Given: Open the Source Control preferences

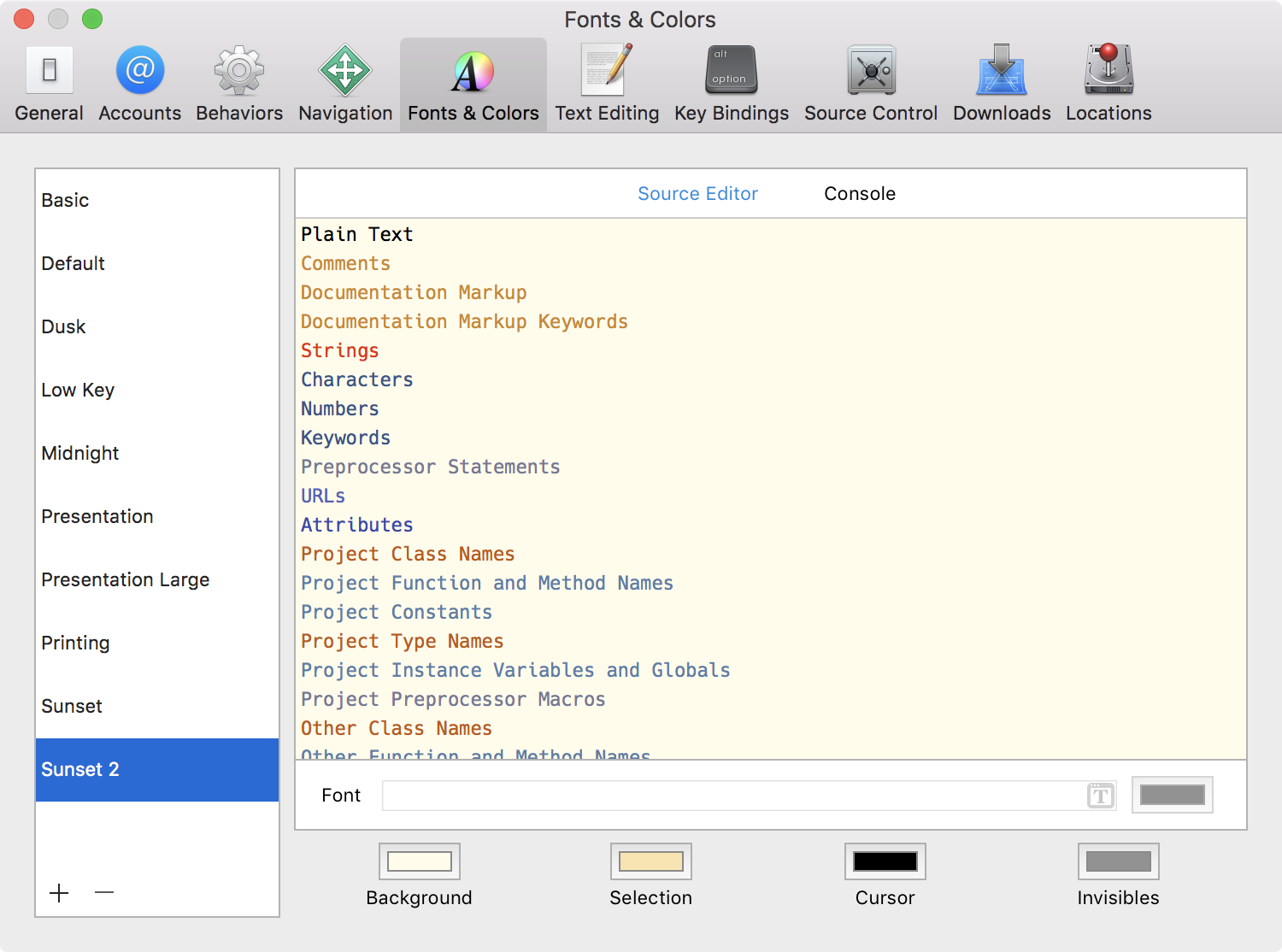Looking at the screenshot, I should click(x=871, y=84).
